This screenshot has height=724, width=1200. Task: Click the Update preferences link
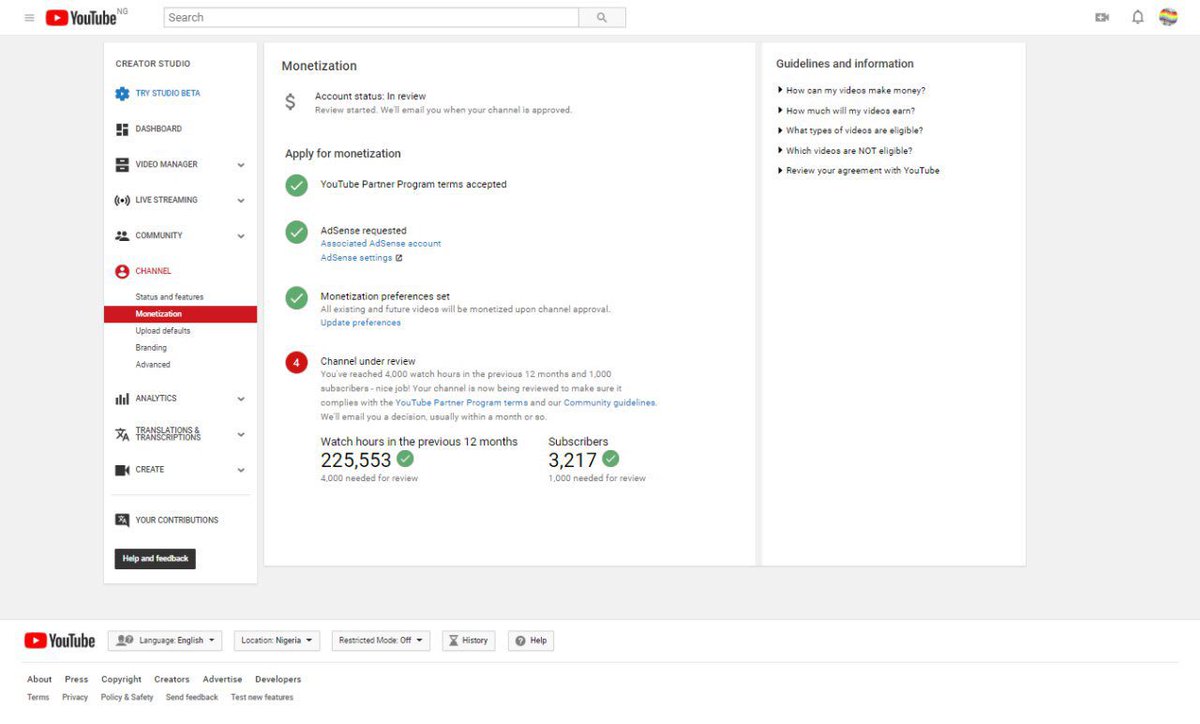[x=360, y=323]
